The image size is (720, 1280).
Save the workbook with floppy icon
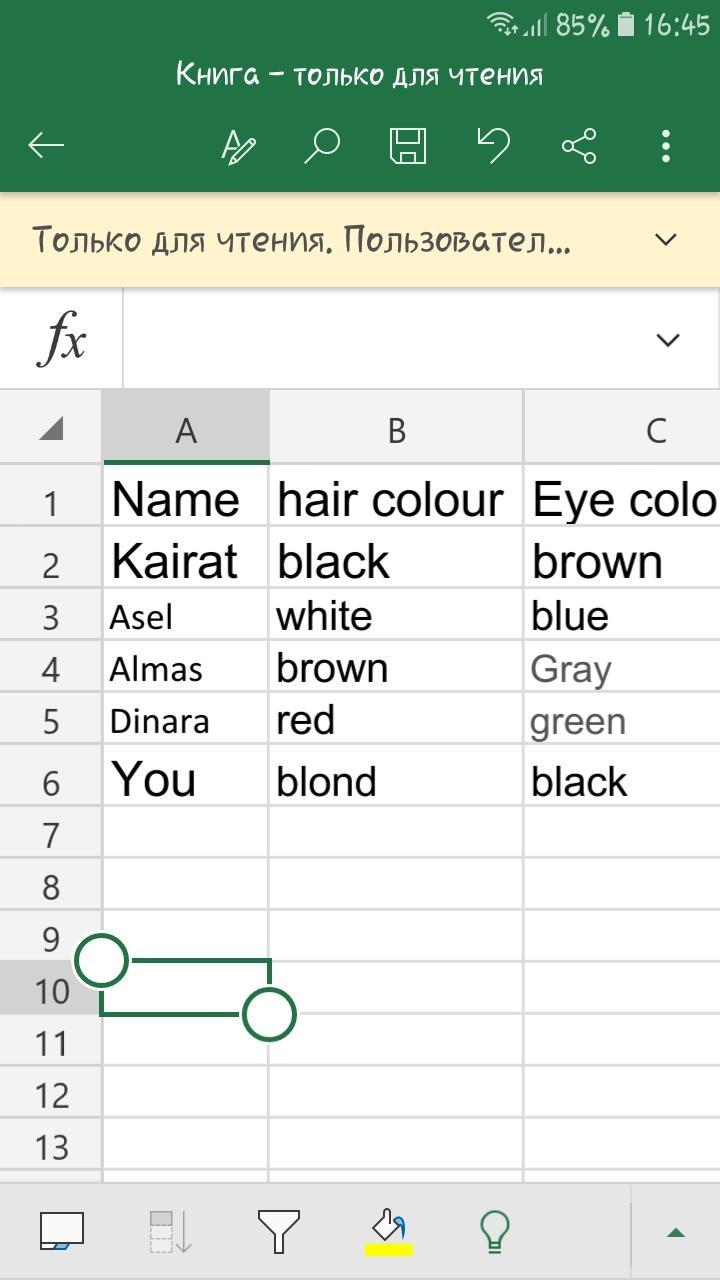point(408,146)
